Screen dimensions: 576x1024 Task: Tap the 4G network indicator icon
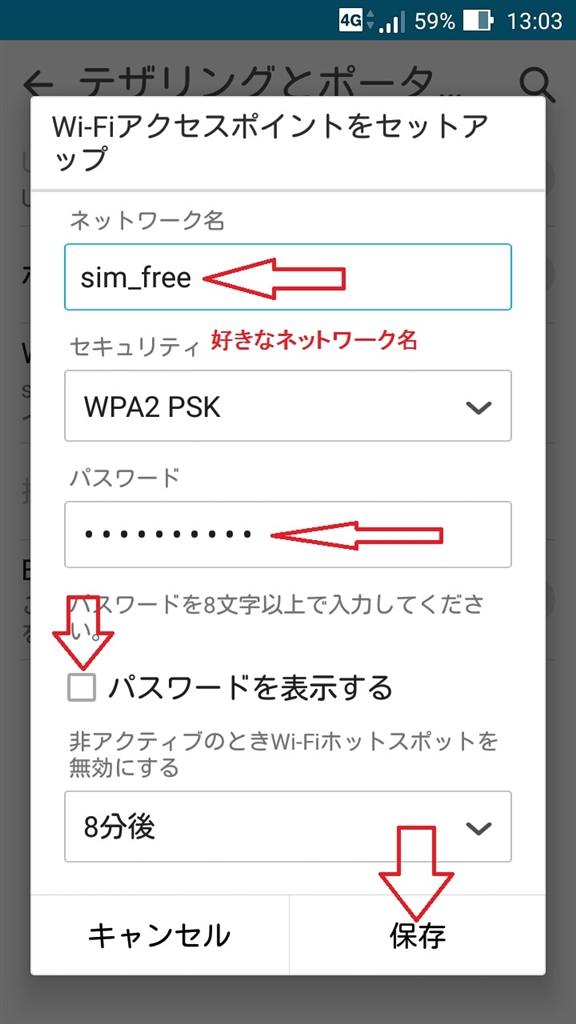pyautogui.click(x=350, y=20)
